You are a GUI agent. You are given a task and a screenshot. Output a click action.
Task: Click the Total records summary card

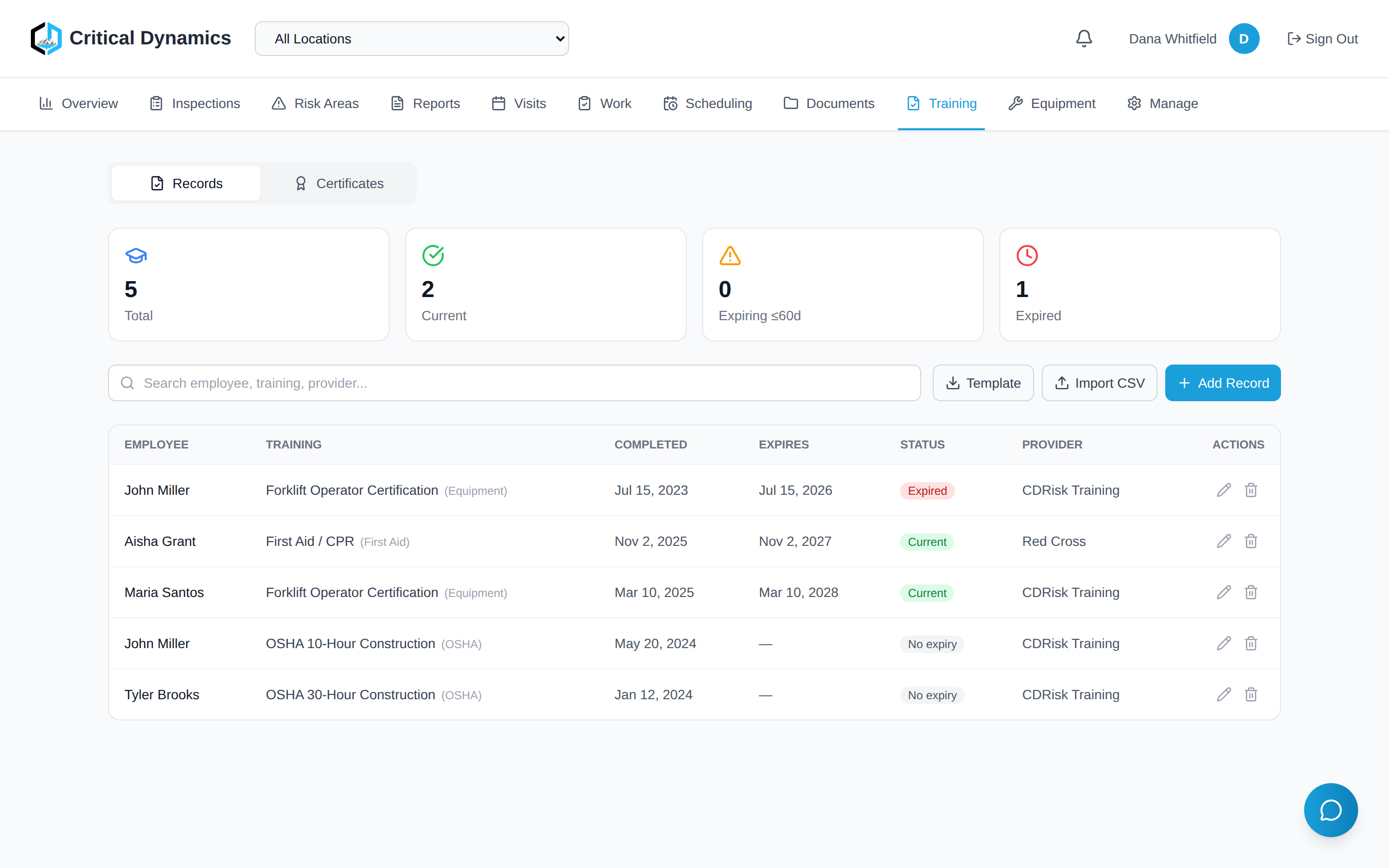pyautogui.click(x=248, y=284)
